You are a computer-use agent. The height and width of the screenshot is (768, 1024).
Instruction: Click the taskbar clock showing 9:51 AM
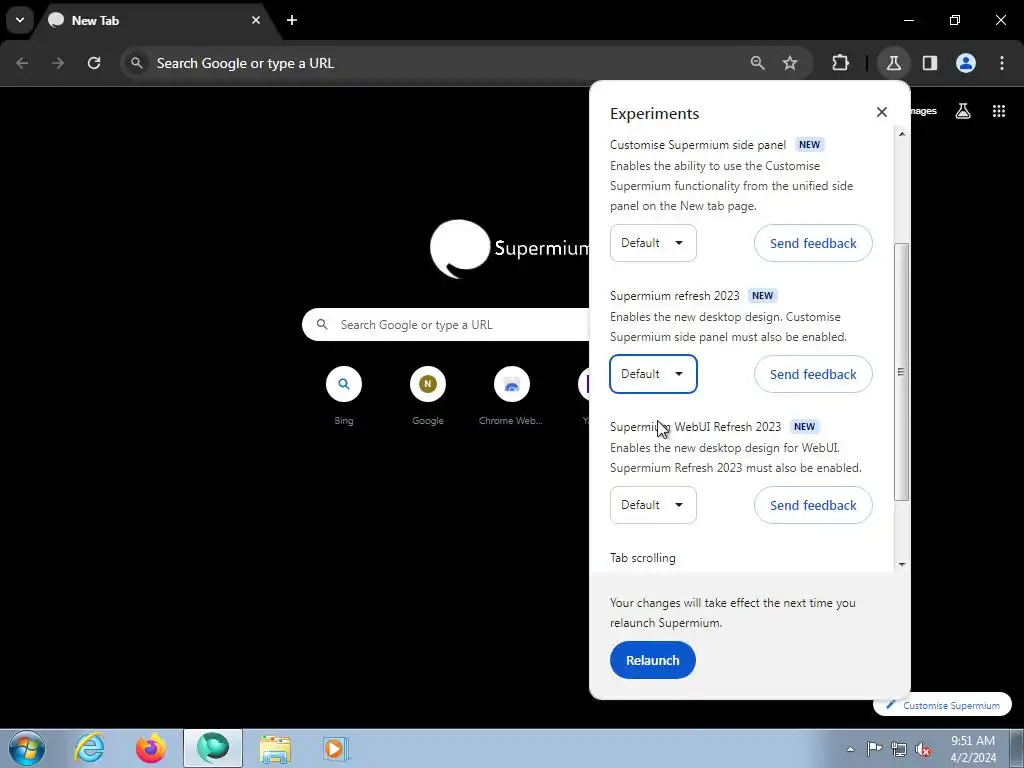pyautogui.click(x=973, y=749)
